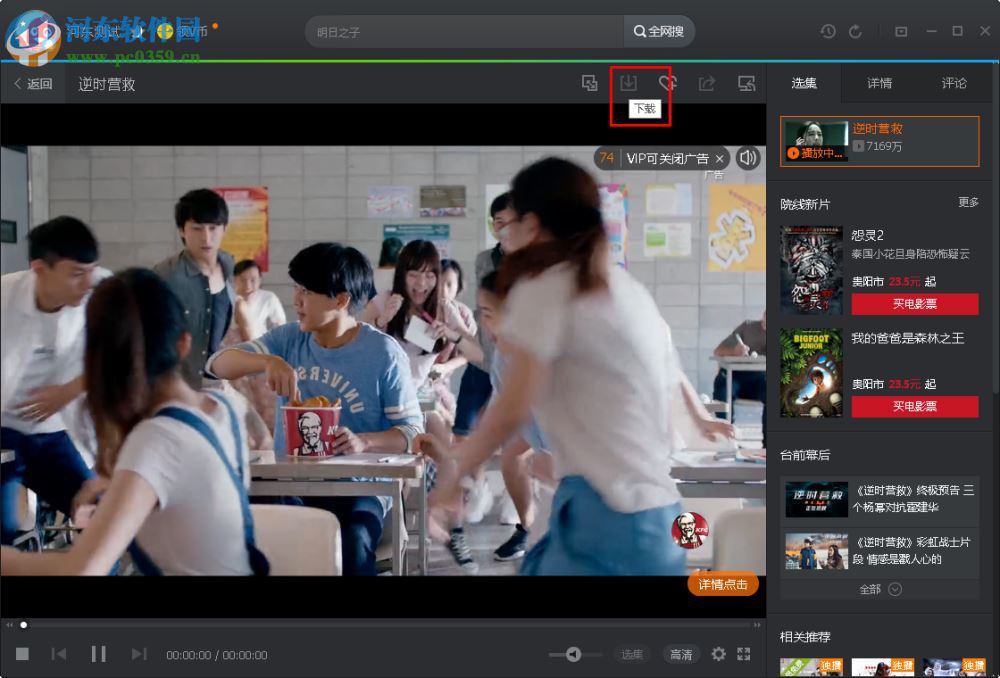Open the watch history clock icon
Viewport: 1000px width, 678px height.
click(828, 32)
